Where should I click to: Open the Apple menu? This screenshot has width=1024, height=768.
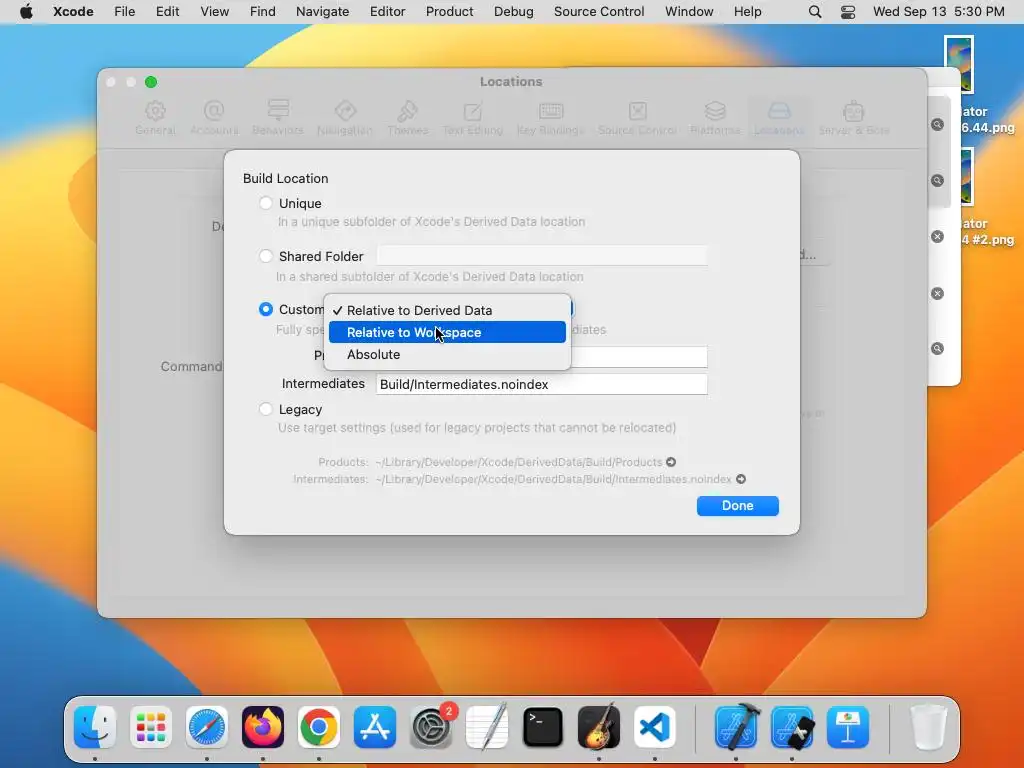[x=26, y=12]
